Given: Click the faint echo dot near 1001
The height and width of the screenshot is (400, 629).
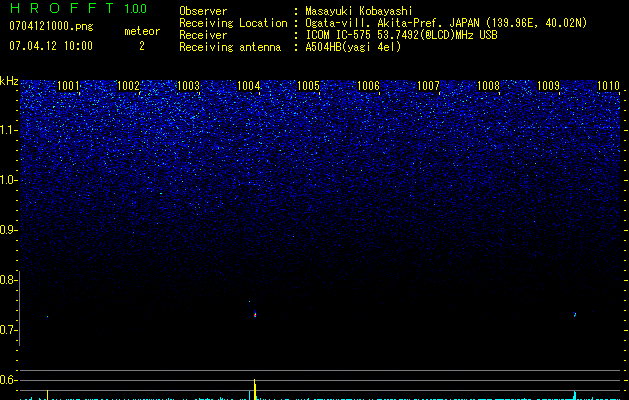Looking at the screenshot, I should point(47,317).
